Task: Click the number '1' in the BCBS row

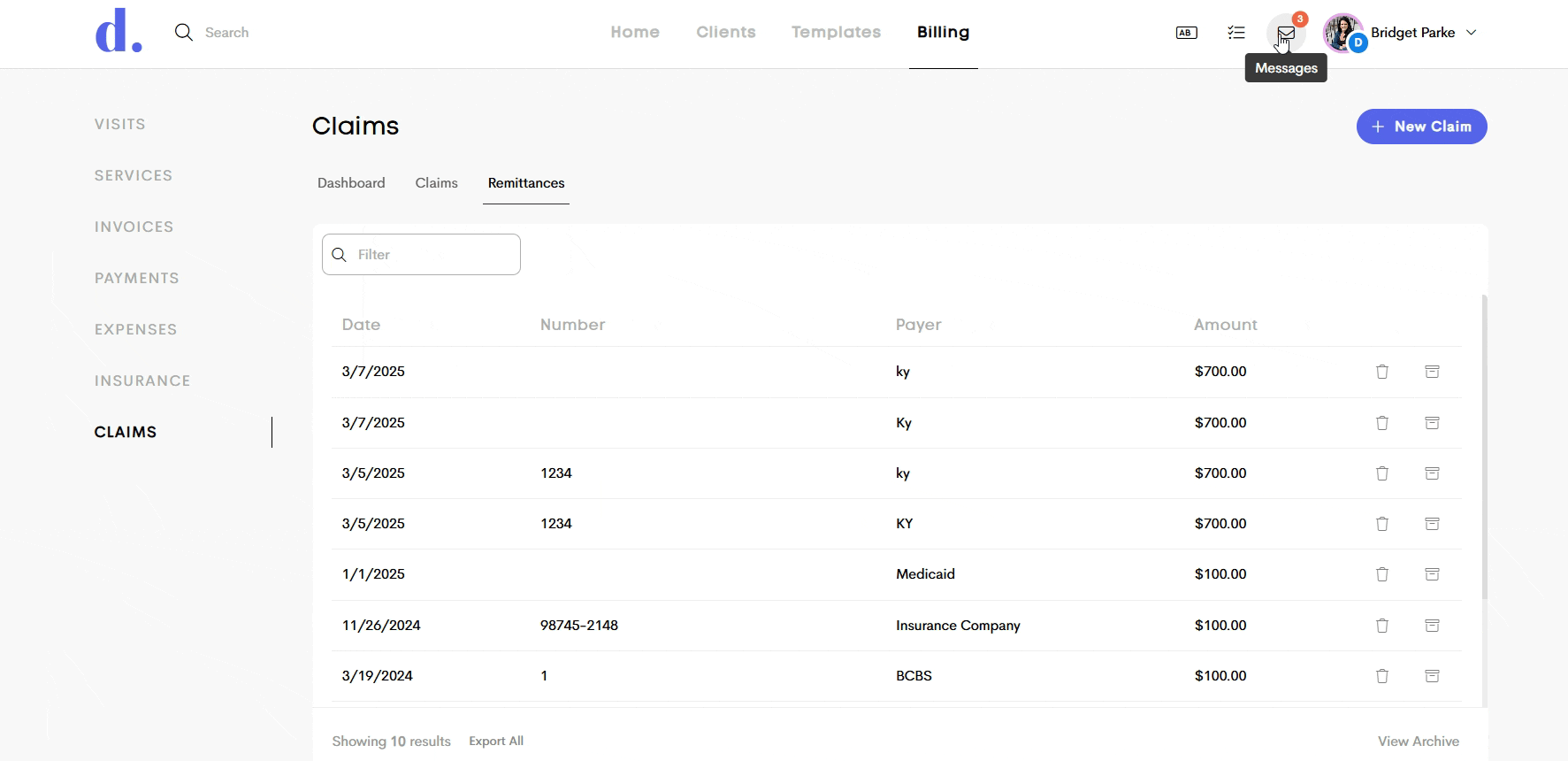Action: (544, 676)
